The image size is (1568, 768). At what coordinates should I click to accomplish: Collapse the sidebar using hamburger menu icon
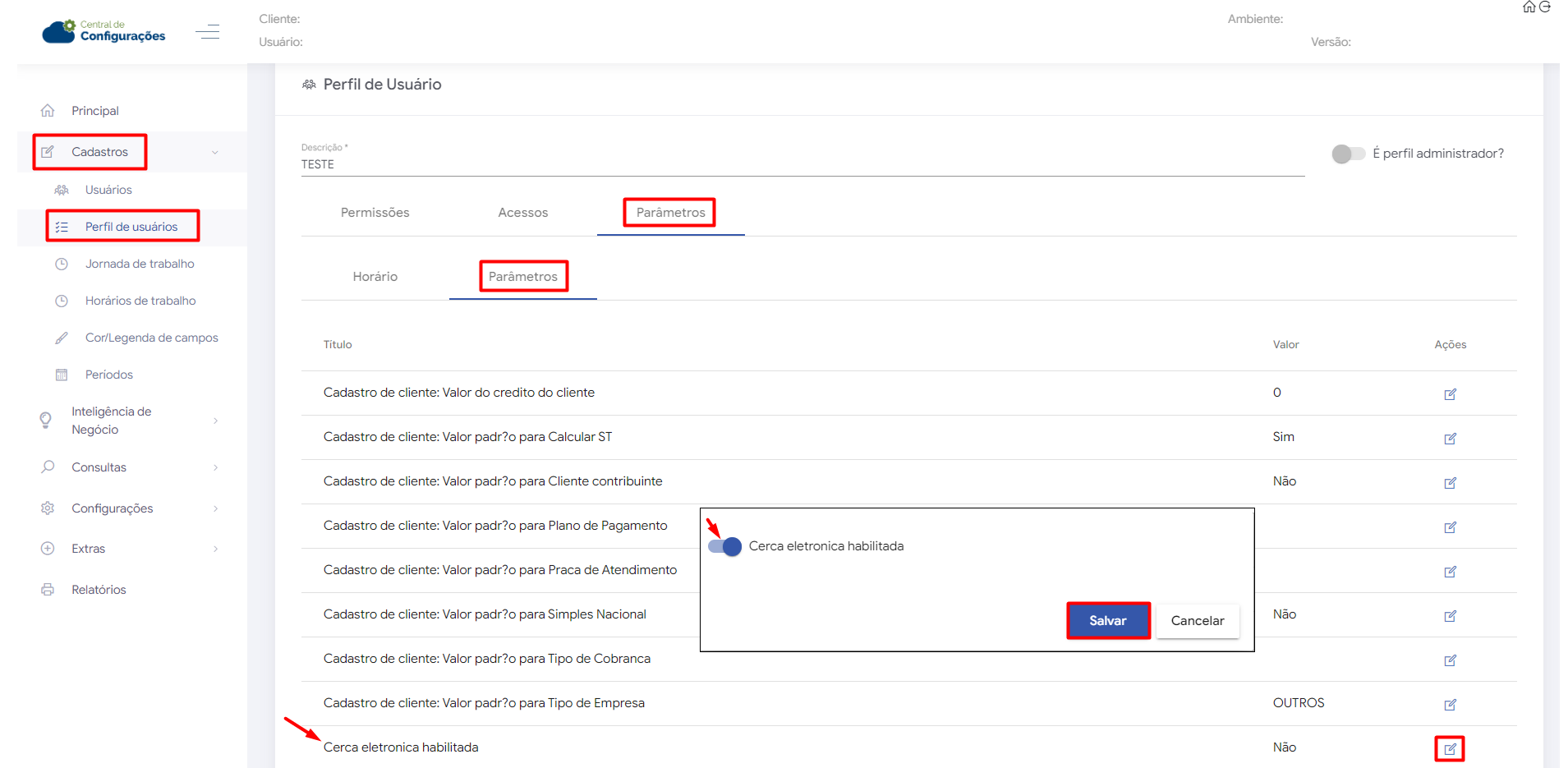[x=207, y=32]
